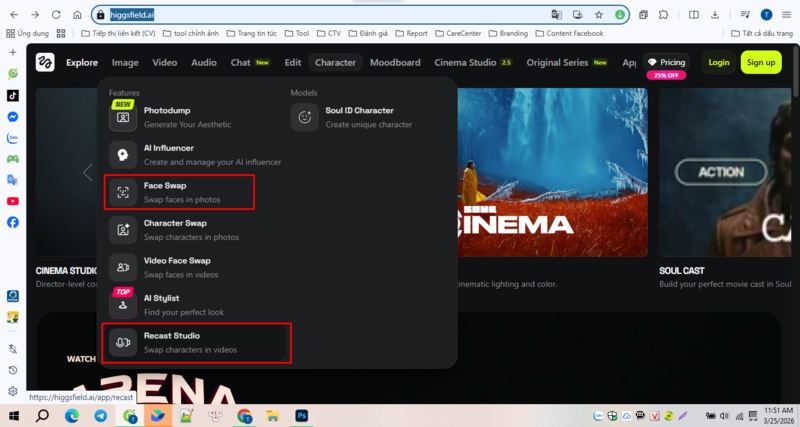Image resolution: width=800 pixels, height=427 pixels.
Task: Open the Trang tin tức bookmark folder
Action: click(x=252, y=34)
